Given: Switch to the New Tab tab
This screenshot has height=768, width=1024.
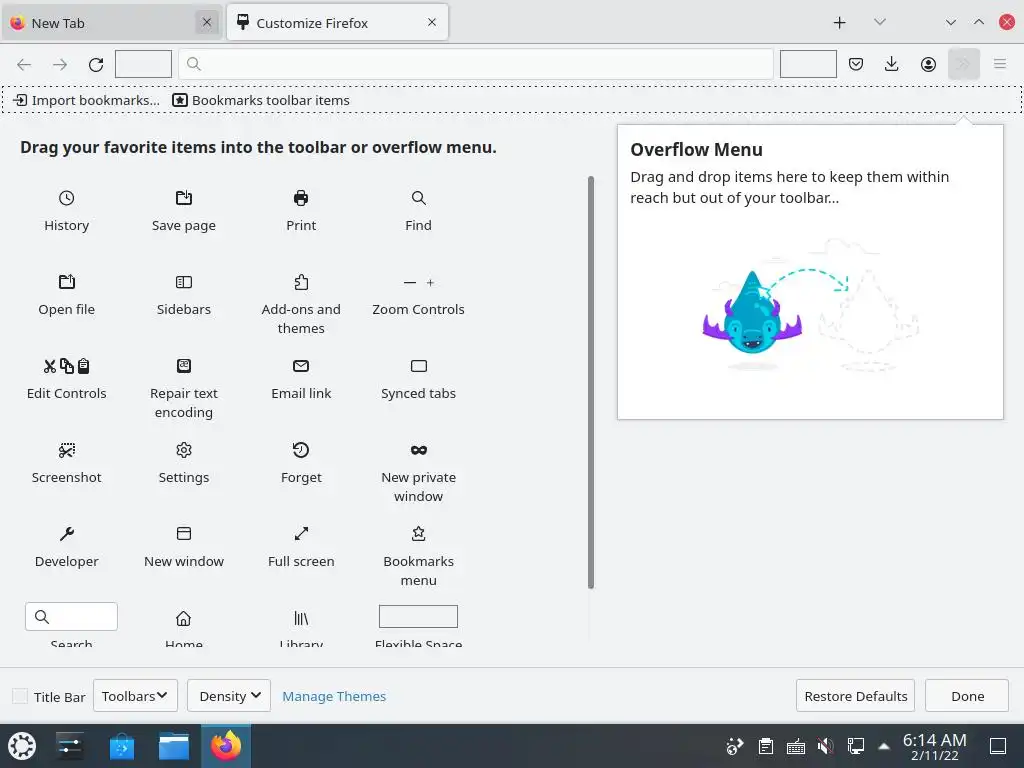Looking at the screenshot, I should point(110,23).
